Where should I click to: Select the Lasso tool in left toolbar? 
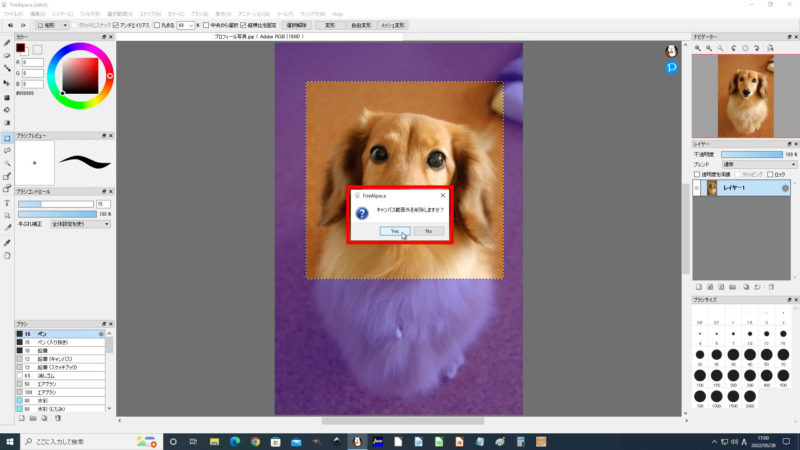point(7,151)
